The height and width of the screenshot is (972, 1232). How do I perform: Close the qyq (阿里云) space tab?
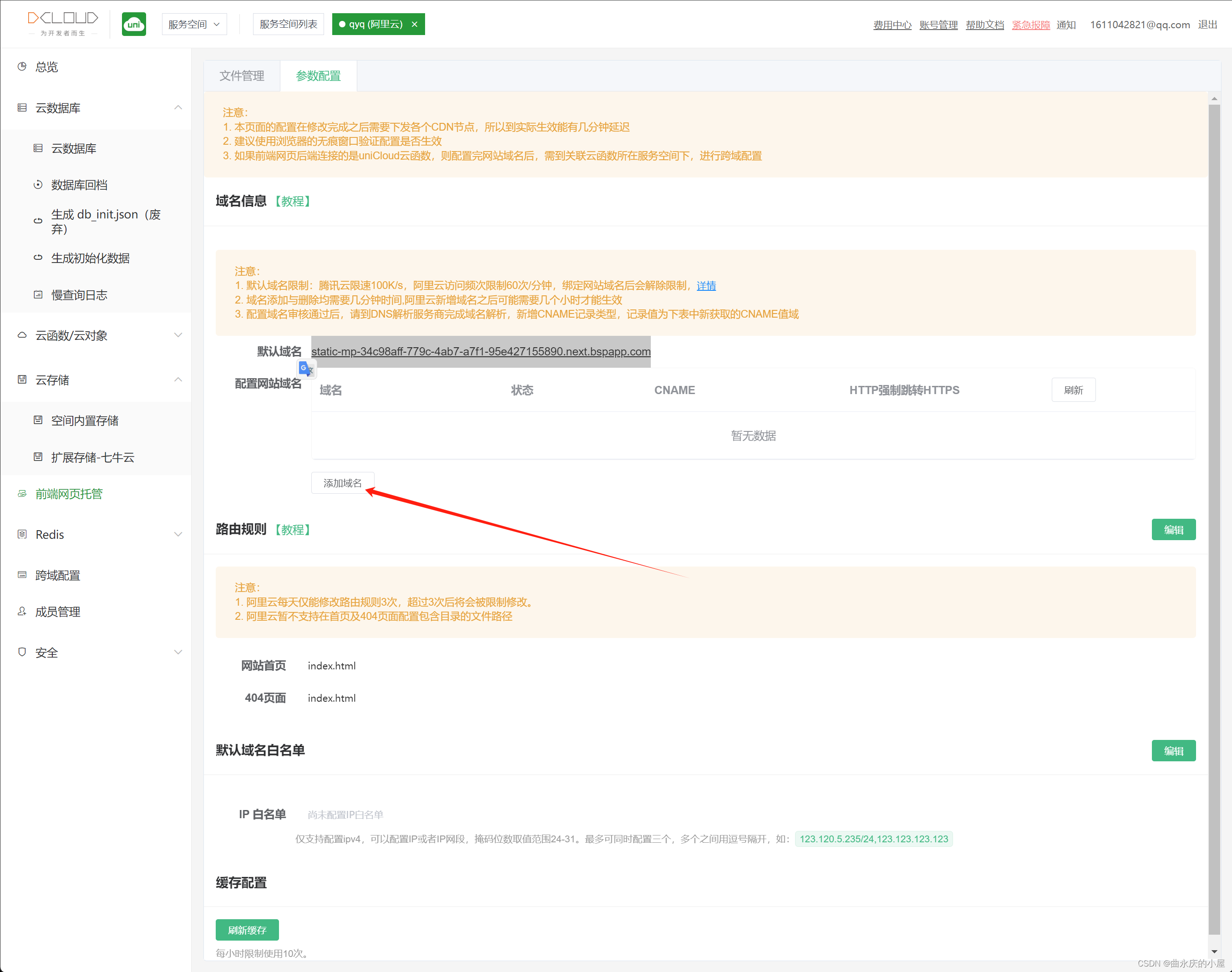414,25
